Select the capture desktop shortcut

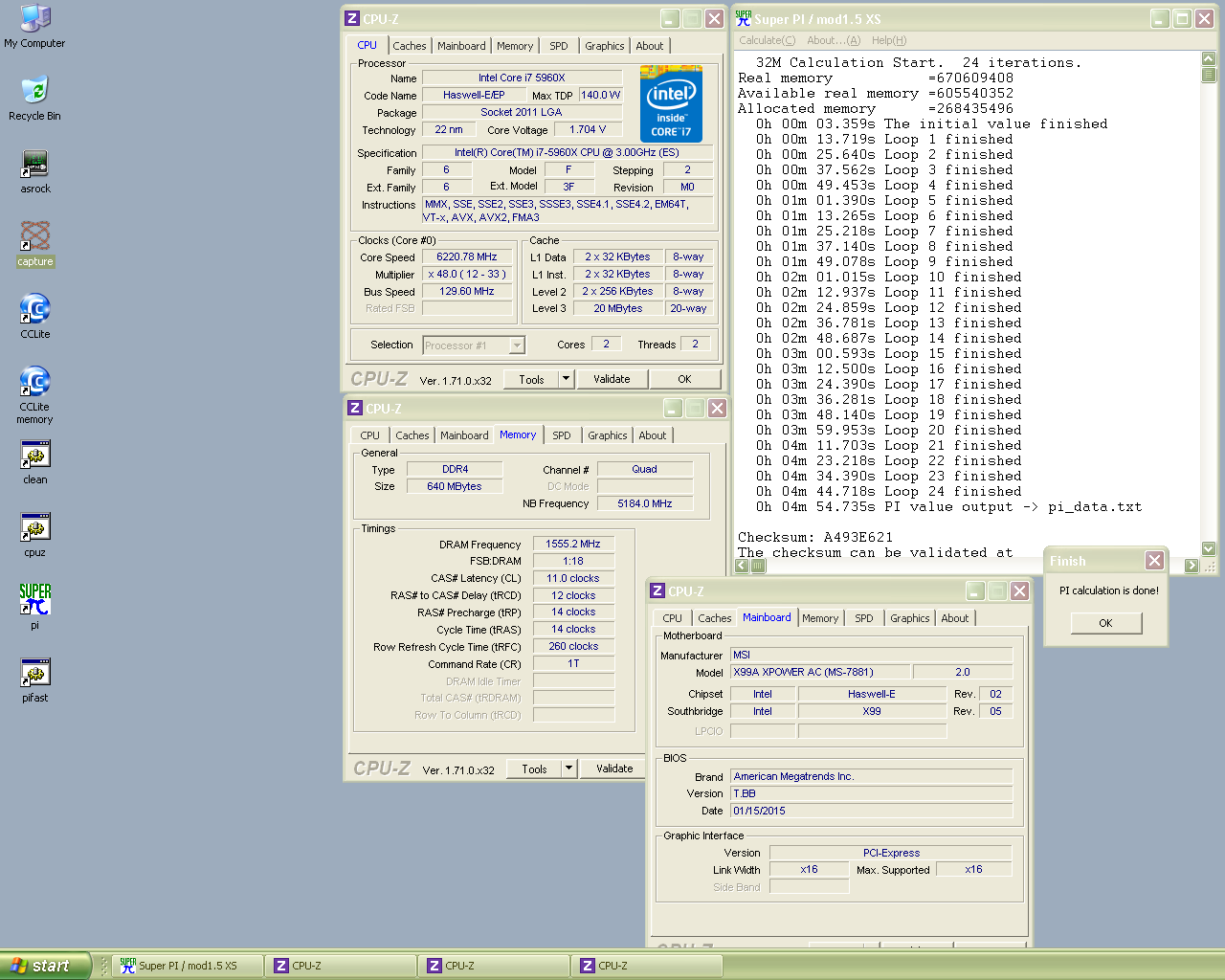click(x=35, y=244)
